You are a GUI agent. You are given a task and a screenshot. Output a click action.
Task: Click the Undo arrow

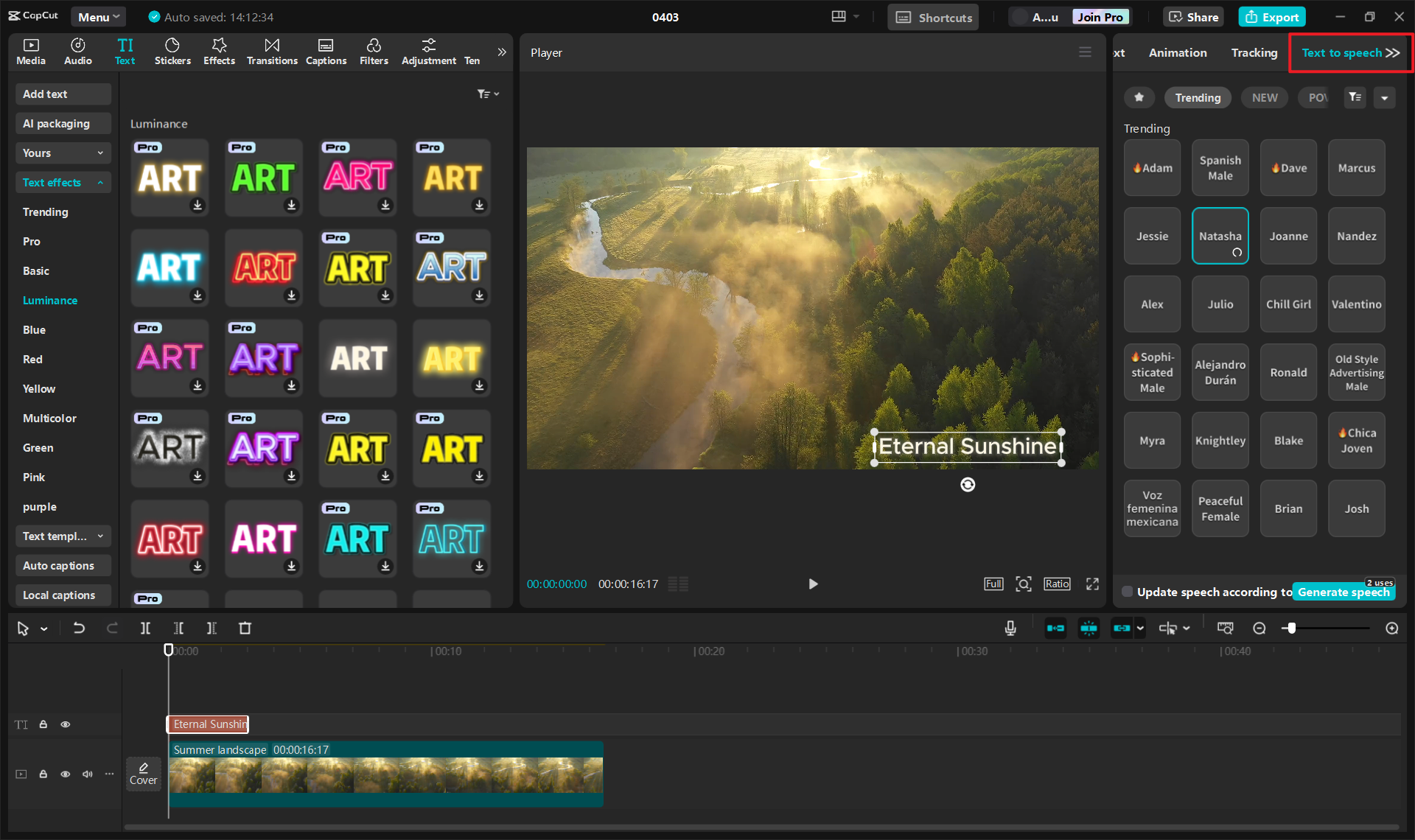79,628
